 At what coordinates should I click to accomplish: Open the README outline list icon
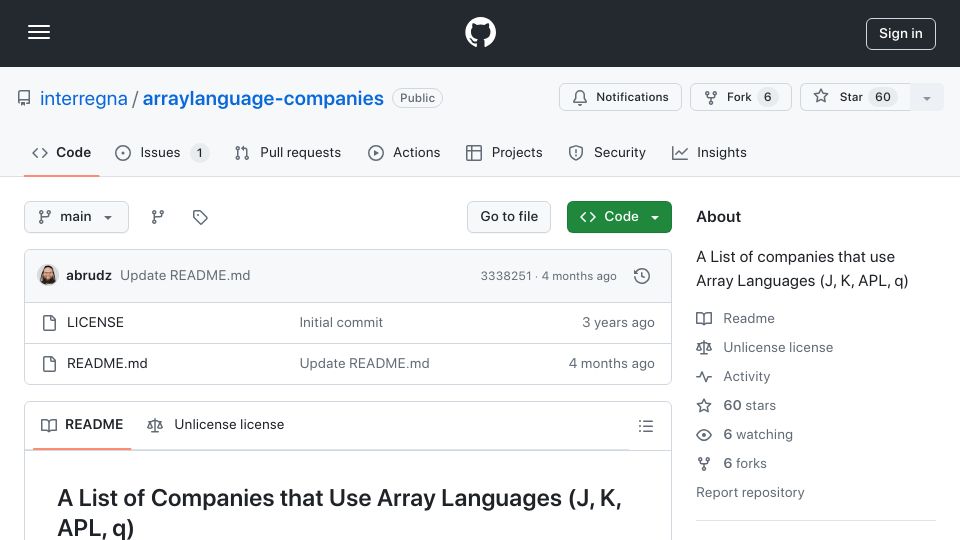(x=645, y=426)
